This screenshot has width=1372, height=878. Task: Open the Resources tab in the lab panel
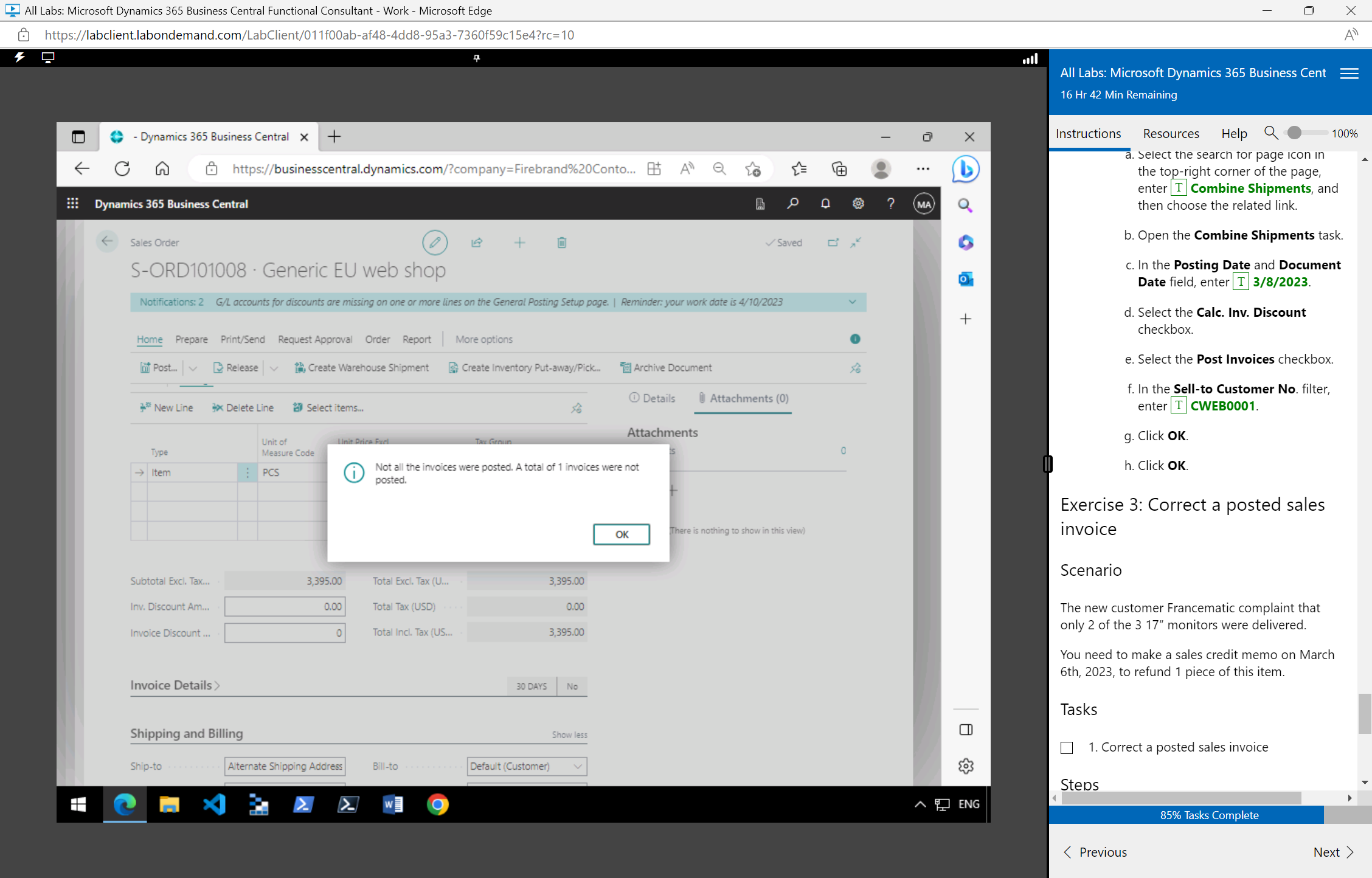point(1171,133)
